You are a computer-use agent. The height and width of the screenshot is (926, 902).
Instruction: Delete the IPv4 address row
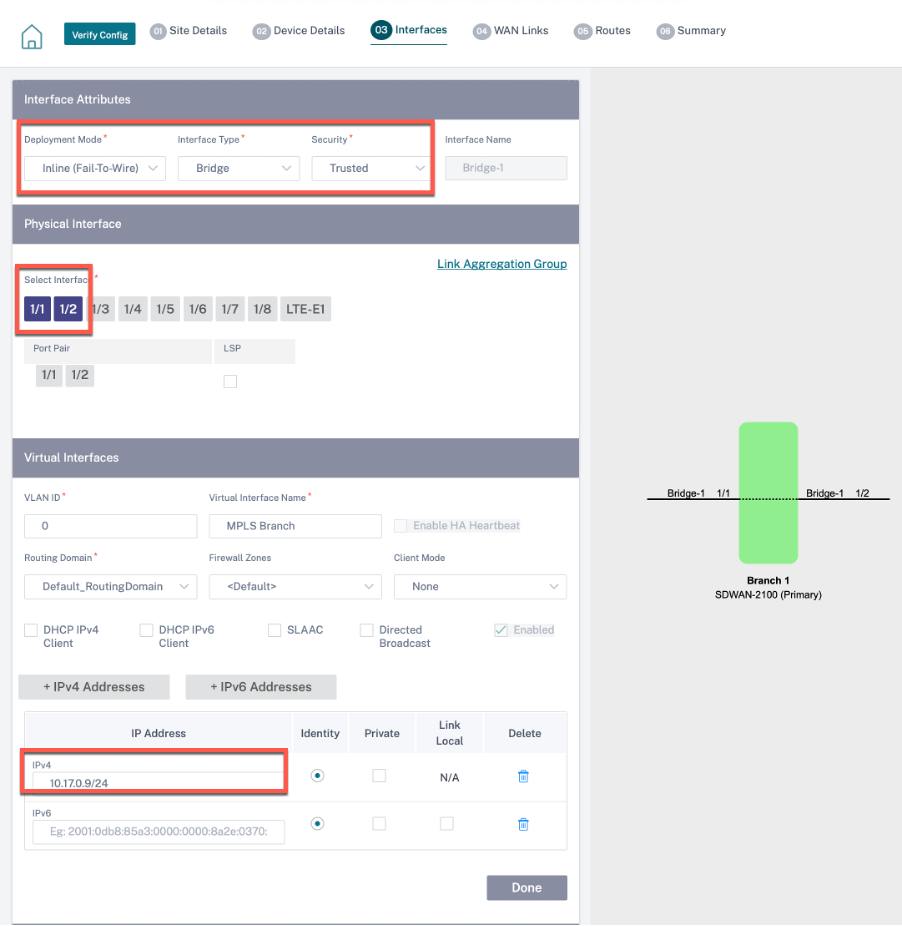click(523, 776)
